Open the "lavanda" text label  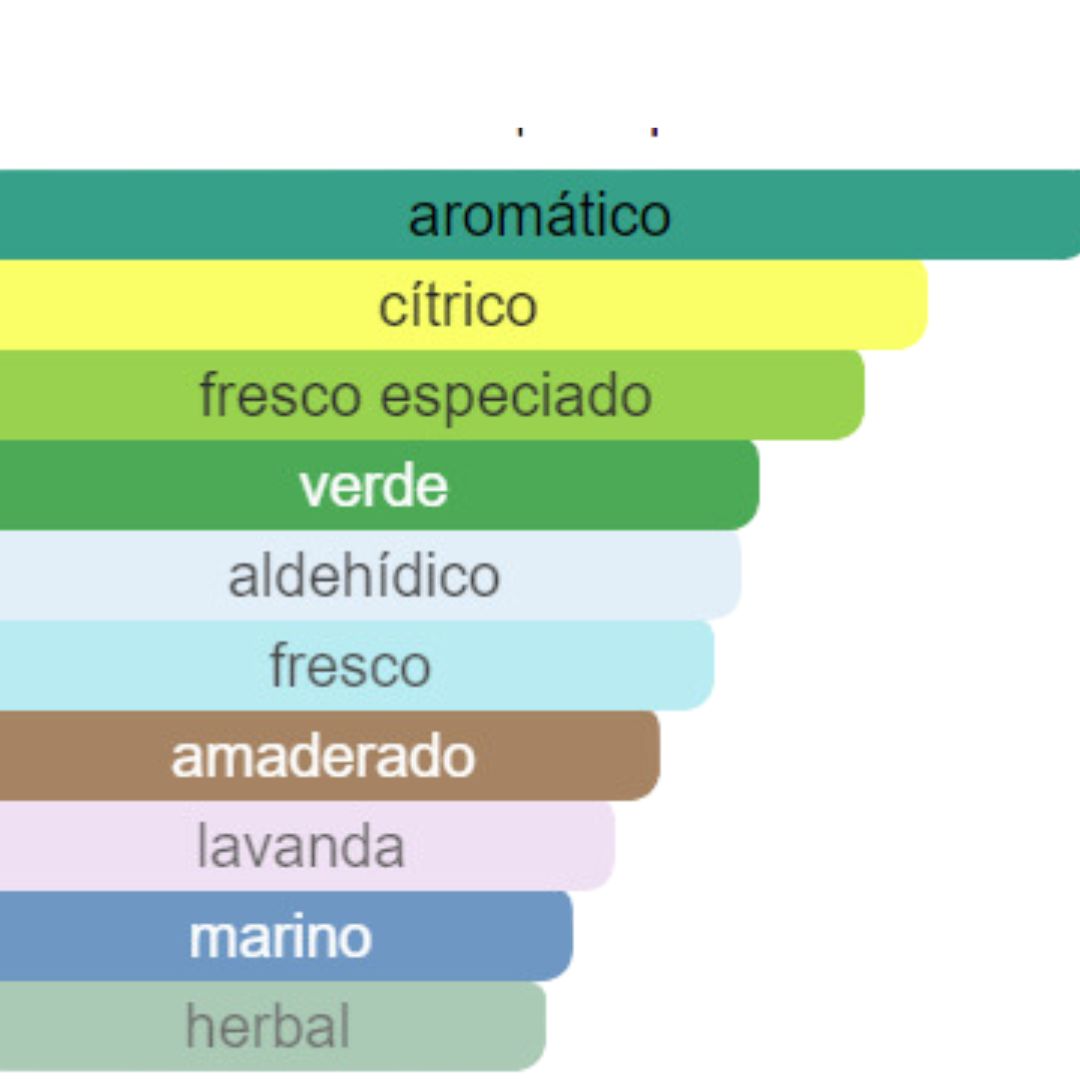coord(301,846)
